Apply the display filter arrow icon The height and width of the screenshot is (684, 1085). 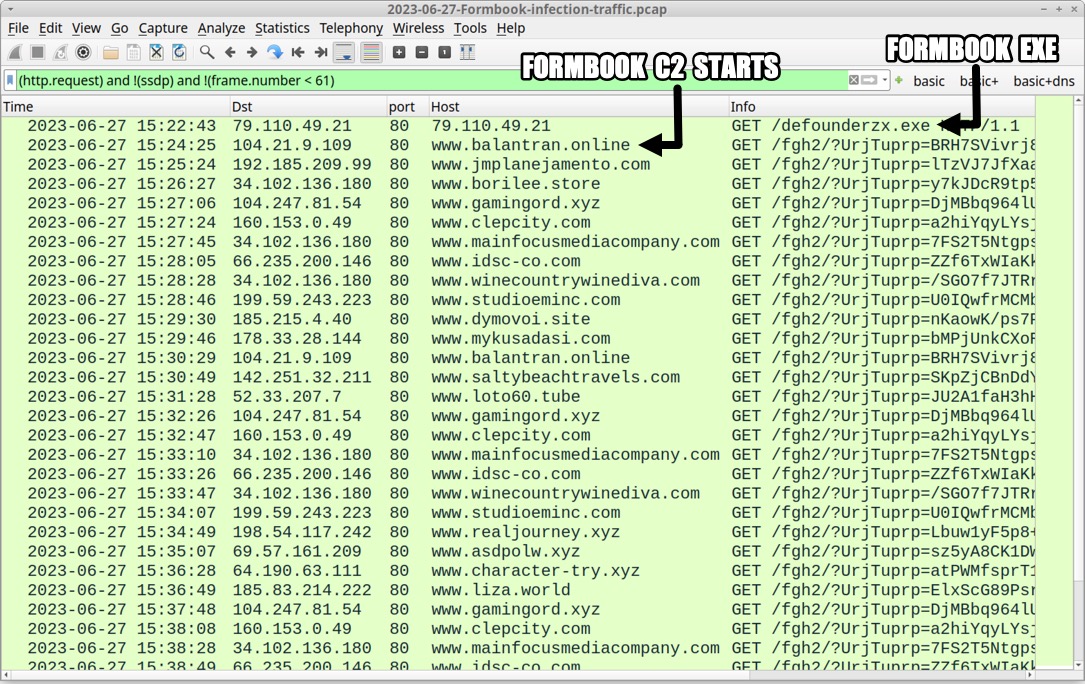pos(869,80)
